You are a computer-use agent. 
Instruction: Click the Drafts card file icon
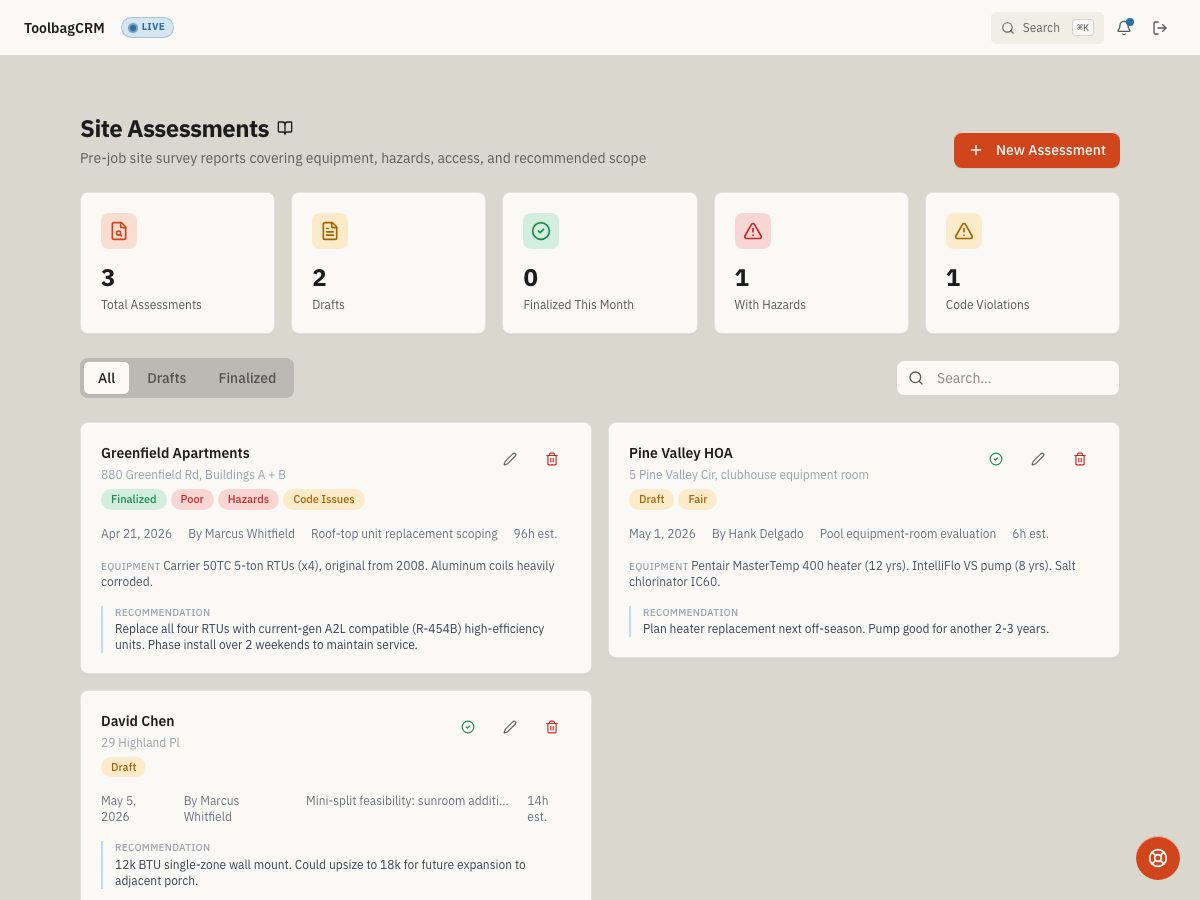(x=330, y=231)
